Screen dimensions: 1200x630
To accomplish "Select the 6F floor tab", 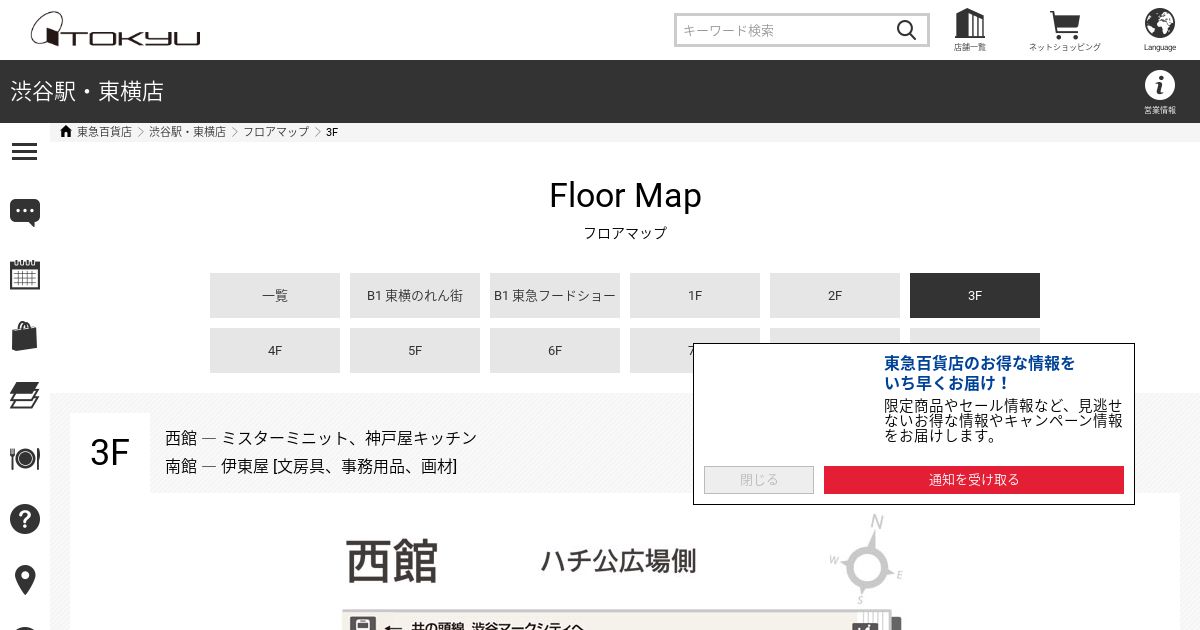I will [555, 351].
